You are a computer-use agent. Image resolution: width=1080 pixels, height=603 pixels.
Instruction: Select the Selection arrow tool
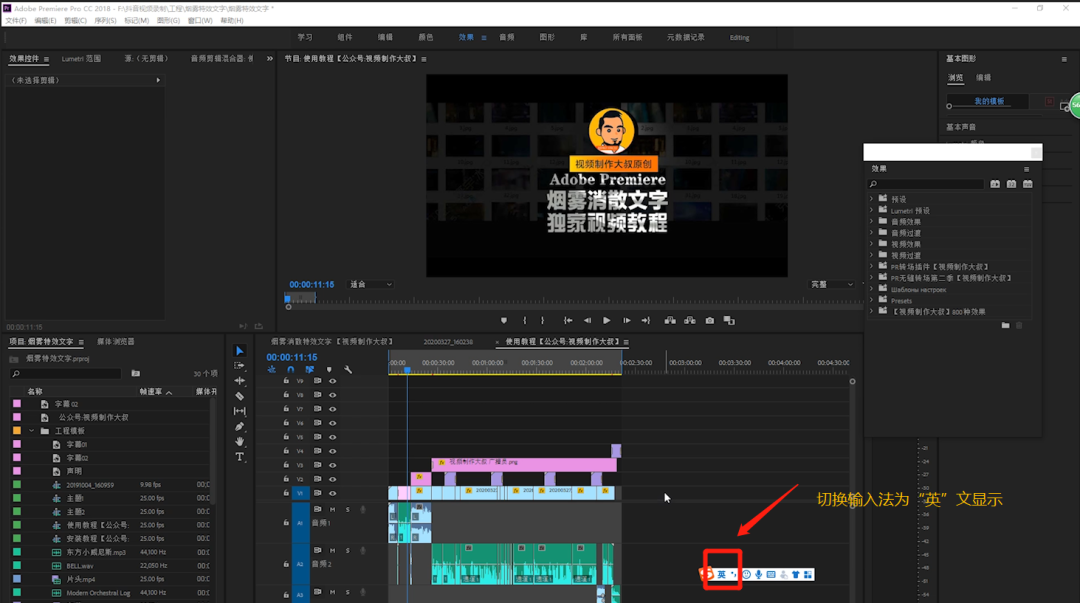(x=240, y=351)
